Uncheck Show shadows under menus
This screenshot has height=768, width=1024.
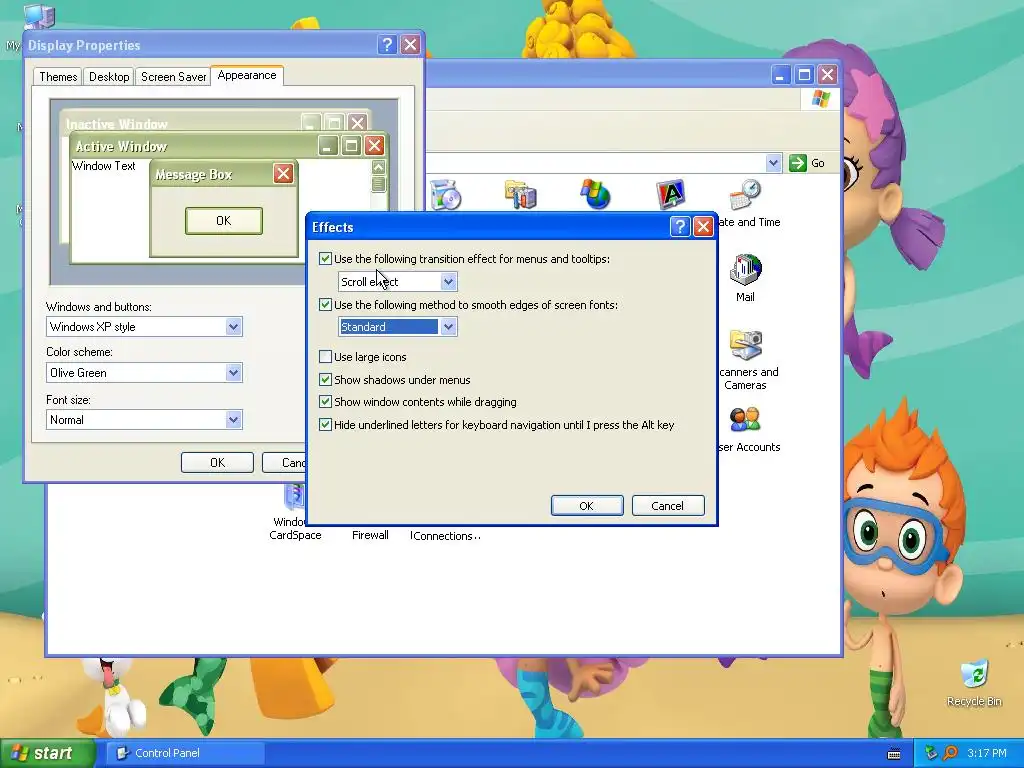pyautogui.click(x=325, y=379)
